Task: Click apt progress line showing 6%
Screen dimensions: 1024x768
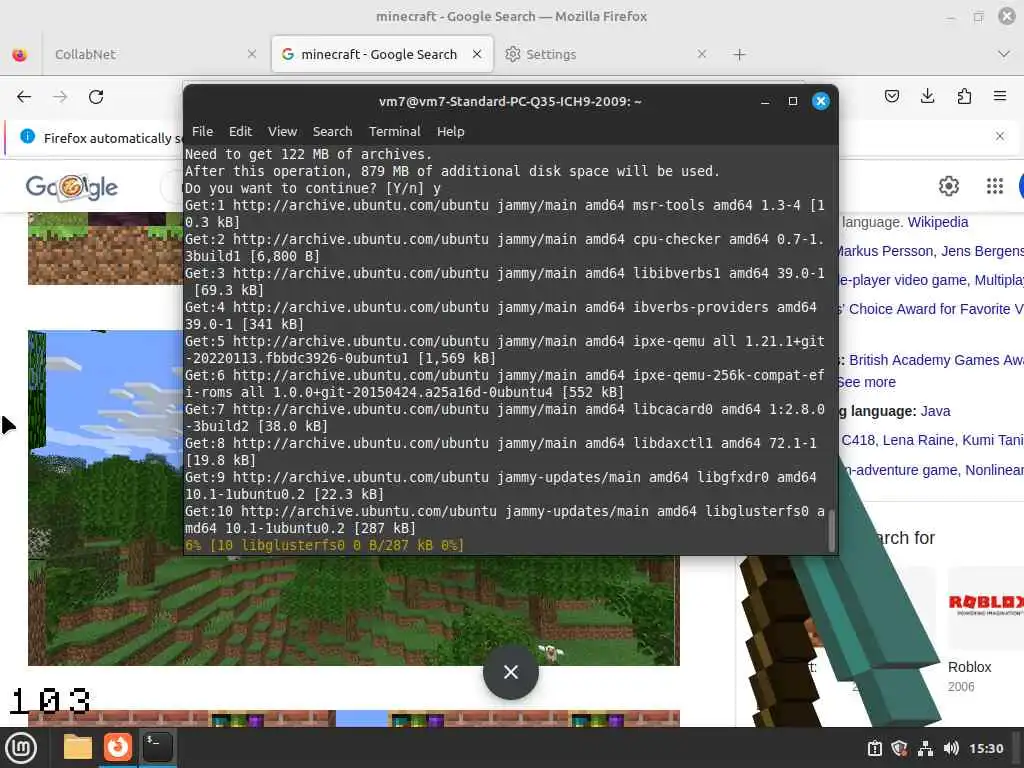Action: (325, 545)
